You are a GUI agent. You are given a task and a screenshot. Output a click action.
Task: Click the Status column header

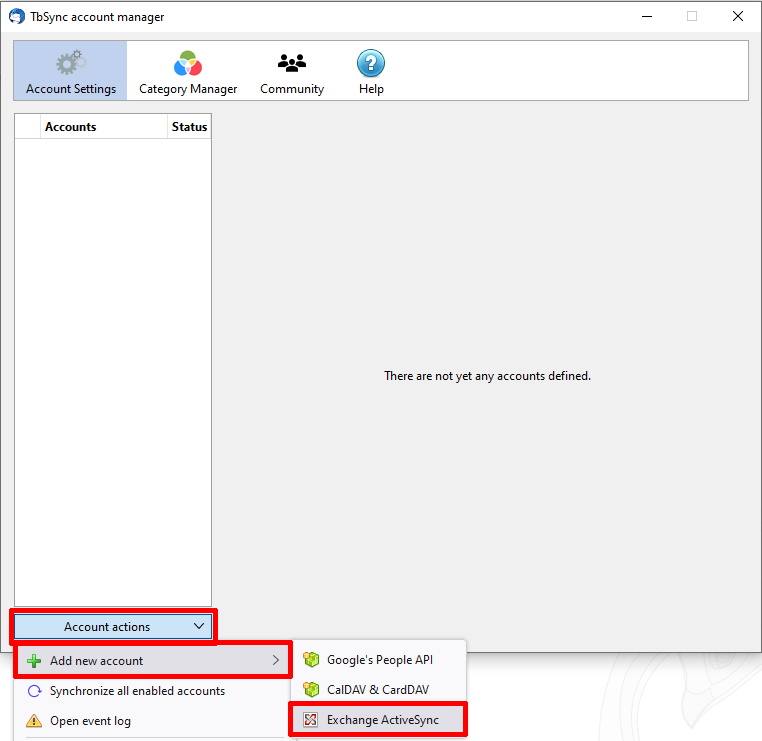point(189,126)
